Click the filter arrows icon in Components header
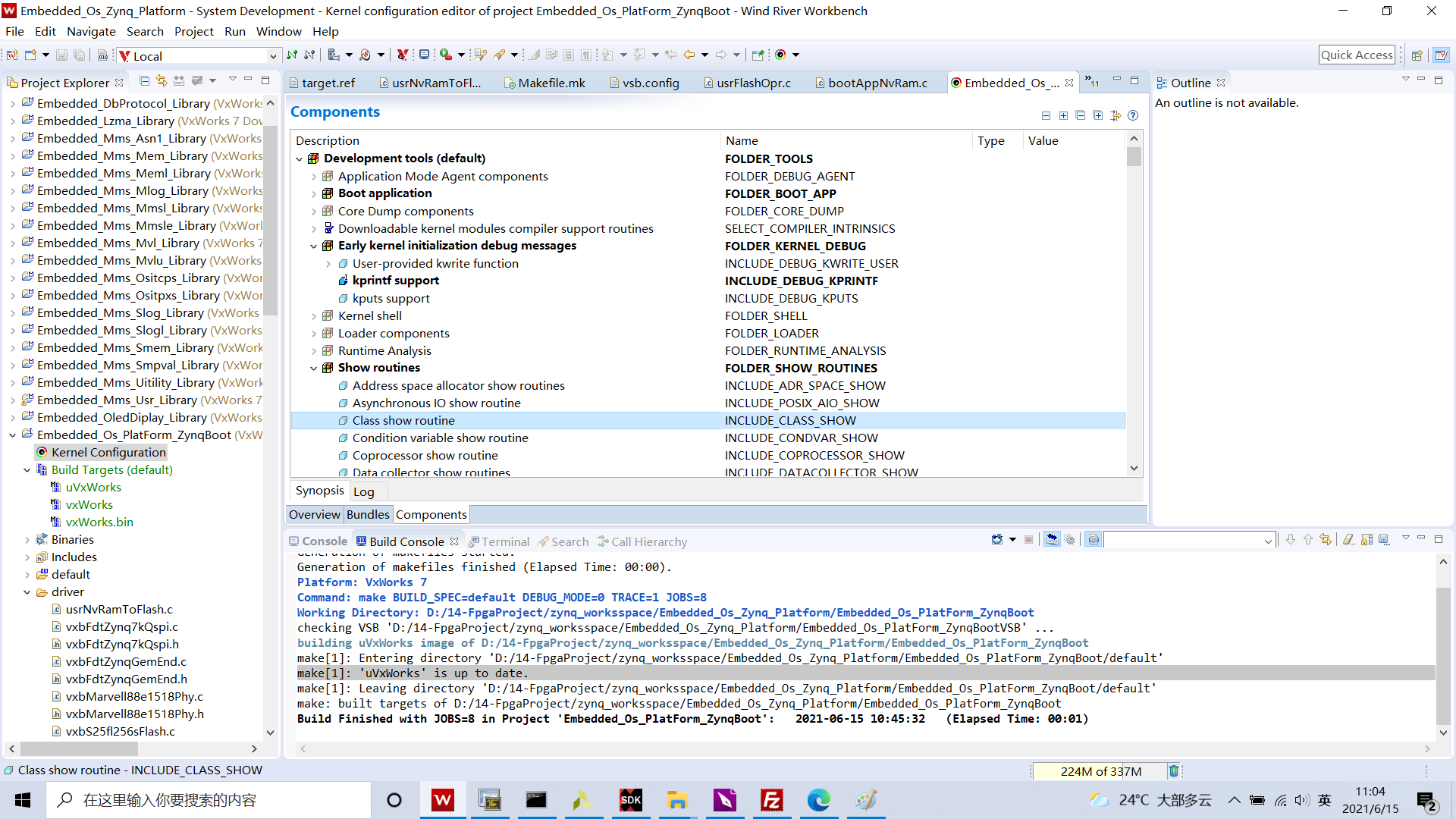 tap(1116, 115)
